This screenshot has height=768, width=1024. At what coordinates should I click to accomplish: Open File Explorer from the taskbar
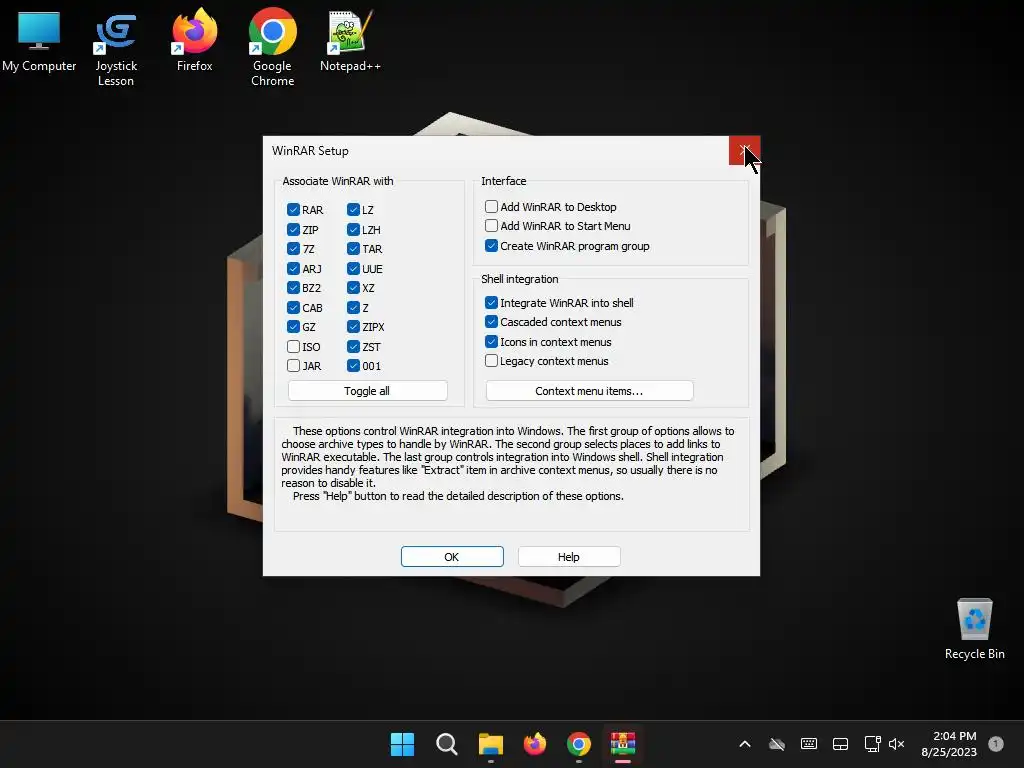pyautogui.click(x=490, y=744)
